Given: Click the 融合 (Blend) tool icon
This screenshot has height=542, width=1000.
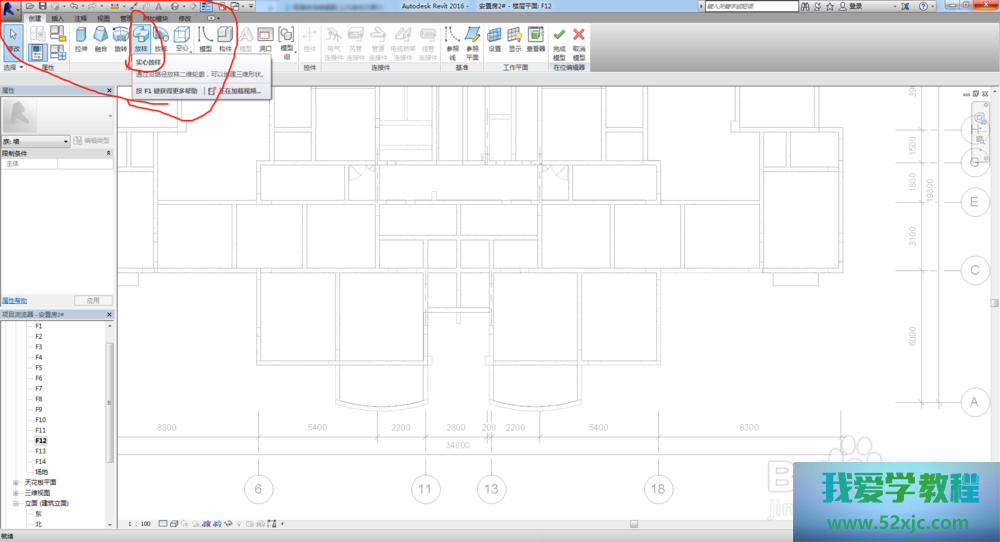Looking at the screenshot, I should [101, 39].
